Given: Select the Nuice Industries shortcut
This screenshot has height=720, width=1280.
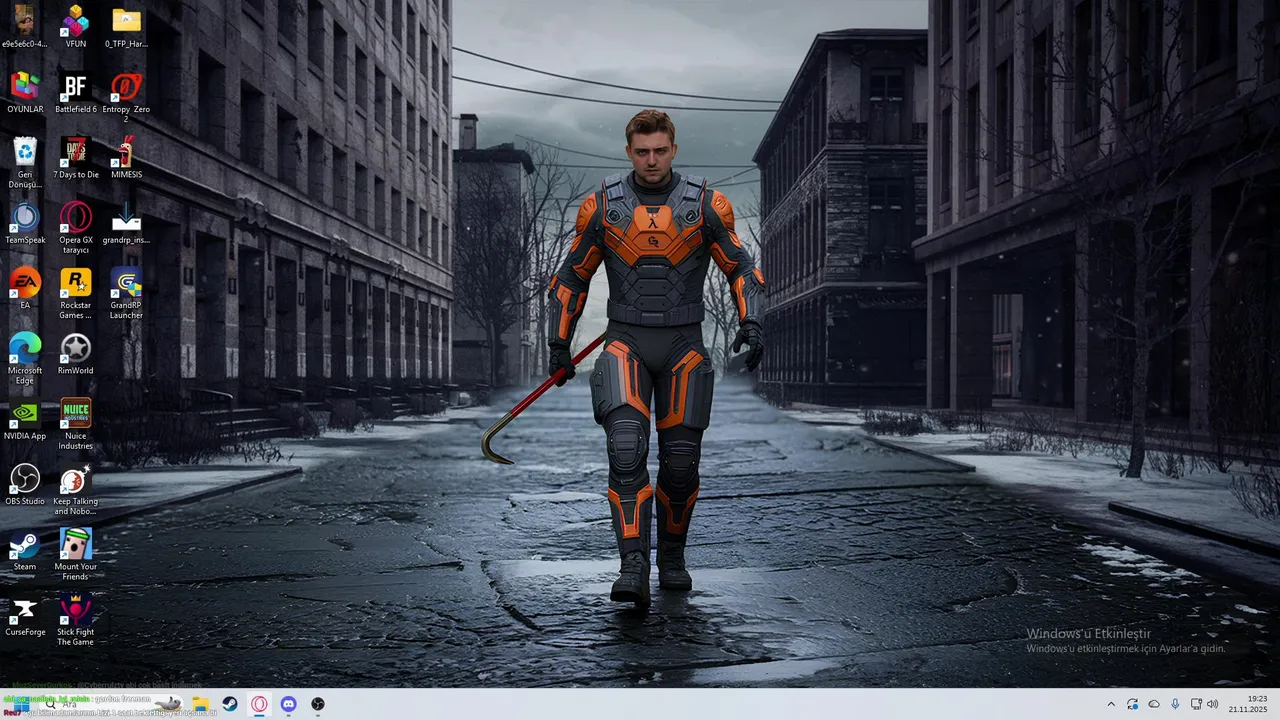Looking at the screenshot, I should [x=75, y=424].
